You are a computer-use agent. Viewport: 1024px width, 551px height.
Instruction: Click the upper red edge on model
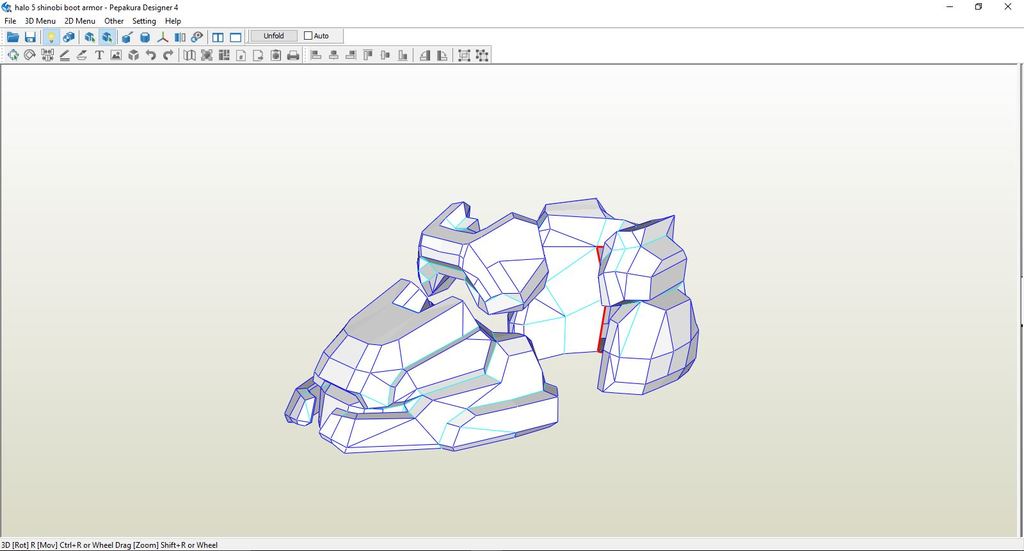(600, 255)
